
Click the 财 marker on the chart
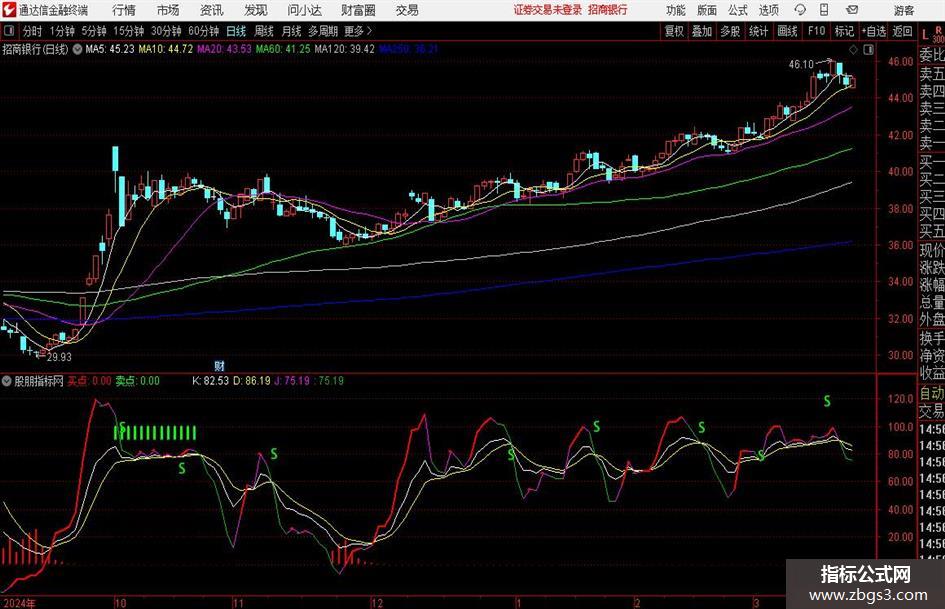pyautogui.click(x=219, y=365)
